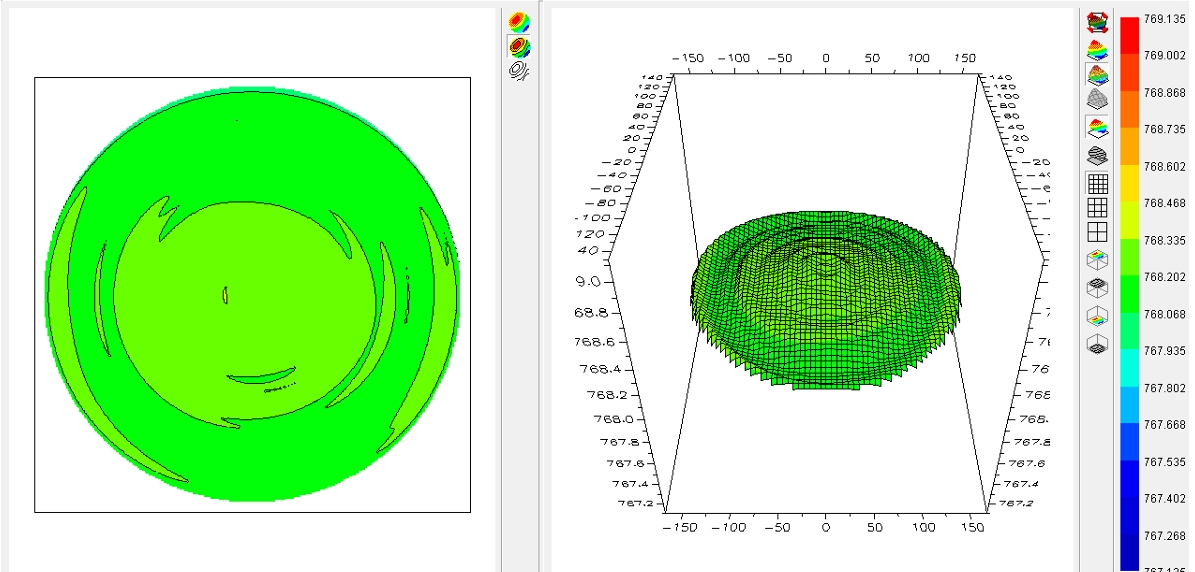The width and height of the screenshot is (1195, 572).
Task: Choose the fine grid density icon
Action: pyautogui.click(x=1097, y=183)
